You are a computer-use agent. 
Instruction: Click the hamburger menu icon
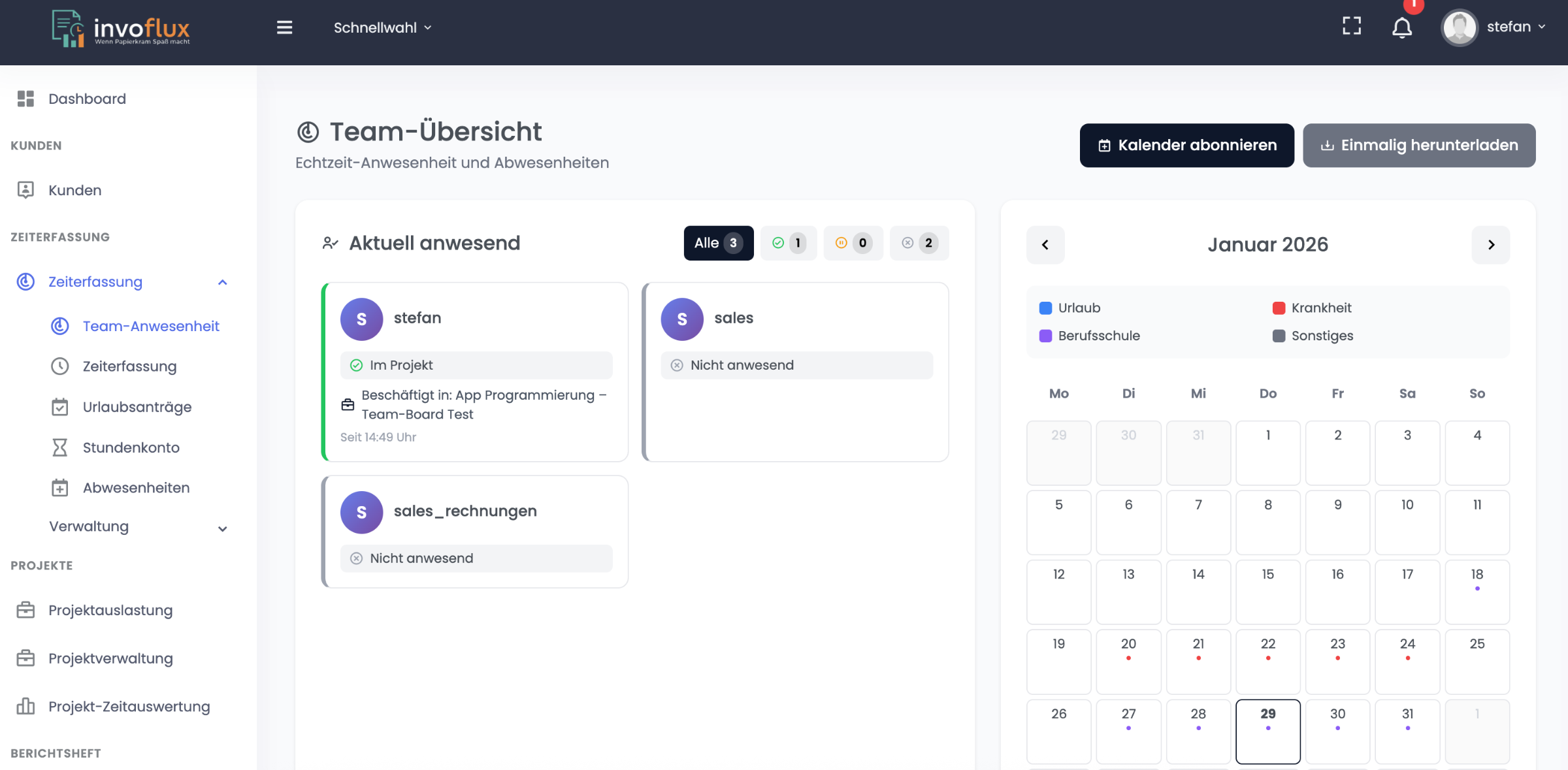click(x=284, y=27)
